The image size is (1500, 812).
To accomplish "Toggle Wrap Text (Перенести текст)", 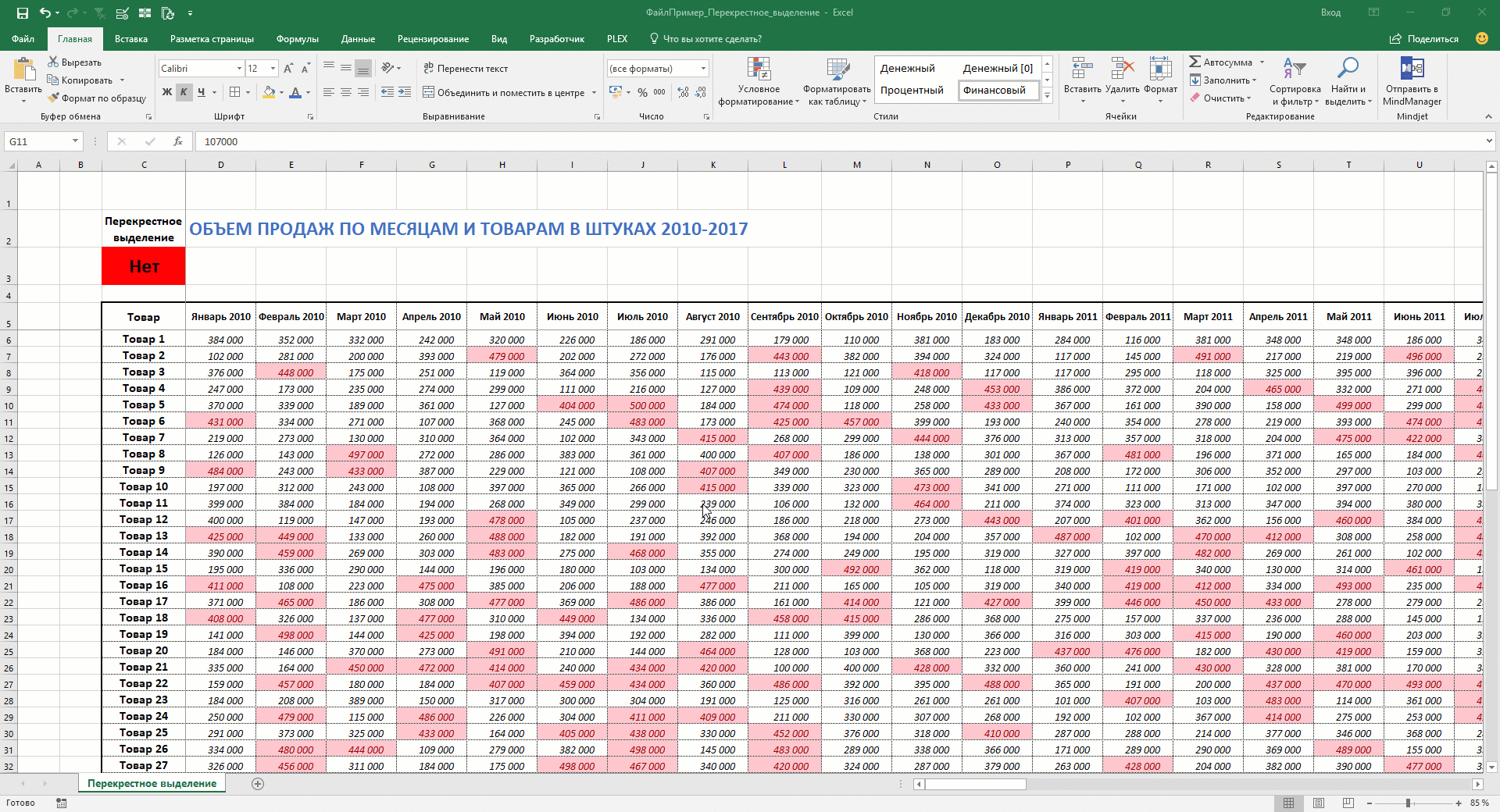I will (466, 69).
